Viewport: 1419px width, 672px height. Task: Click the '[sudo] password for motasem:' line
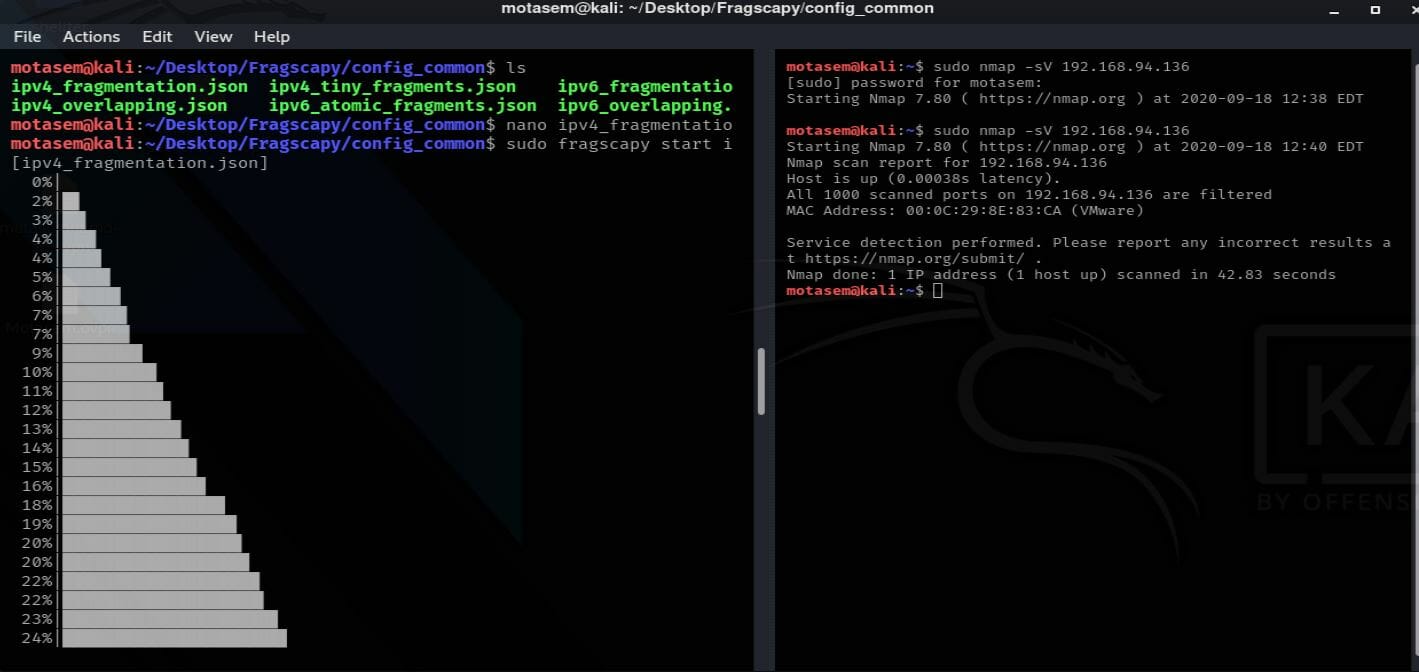pyautogui.click(x=914, y=82)
